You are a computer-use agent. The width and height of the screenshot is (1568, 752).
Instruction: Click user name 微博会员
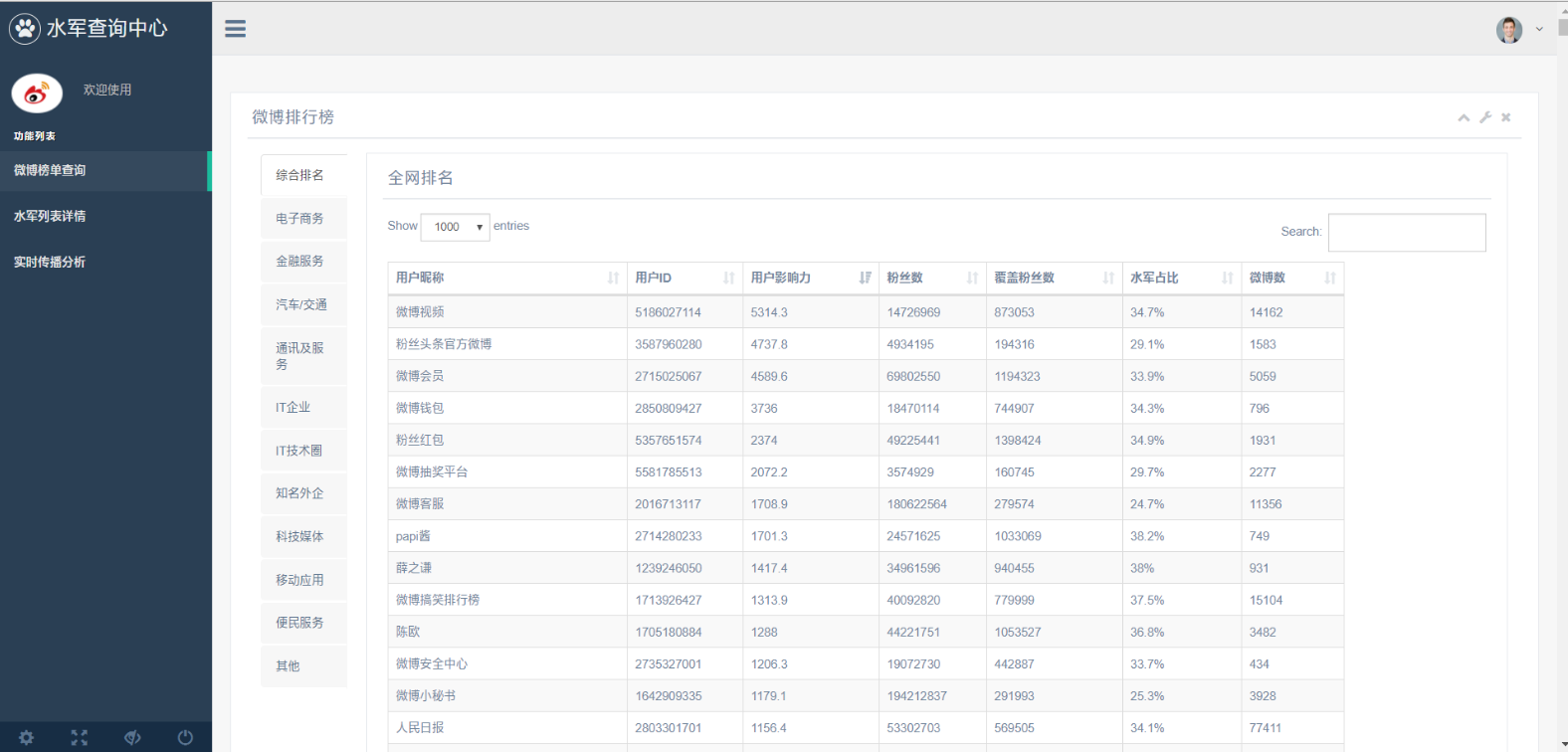420,376
